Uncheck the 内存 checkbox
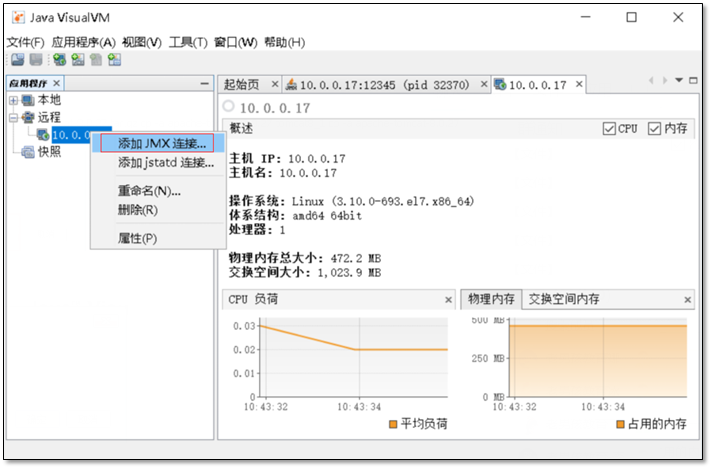 [x=655, y=129]
